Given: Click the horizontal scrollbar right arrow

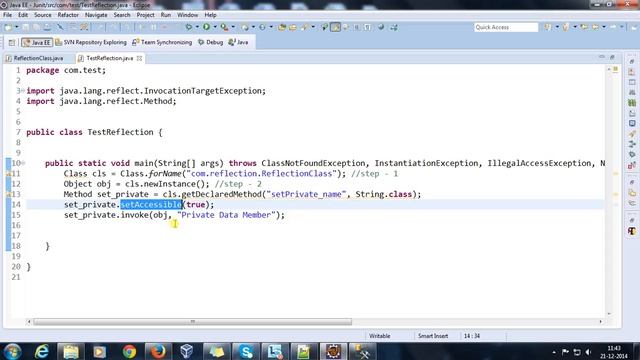Looking at the screenshot, I should (x=600, y=322).
